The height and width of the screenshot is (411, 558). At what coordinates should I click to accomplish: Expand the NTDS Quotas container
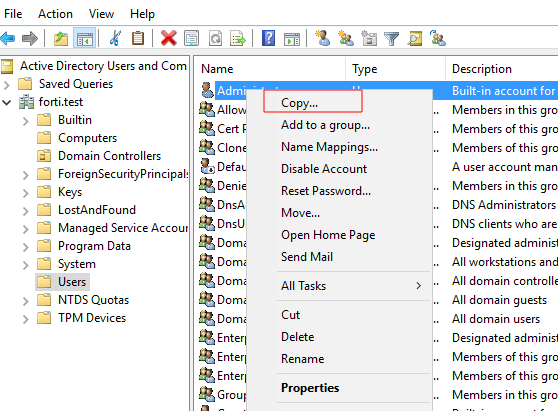click(x=25, y=301)
